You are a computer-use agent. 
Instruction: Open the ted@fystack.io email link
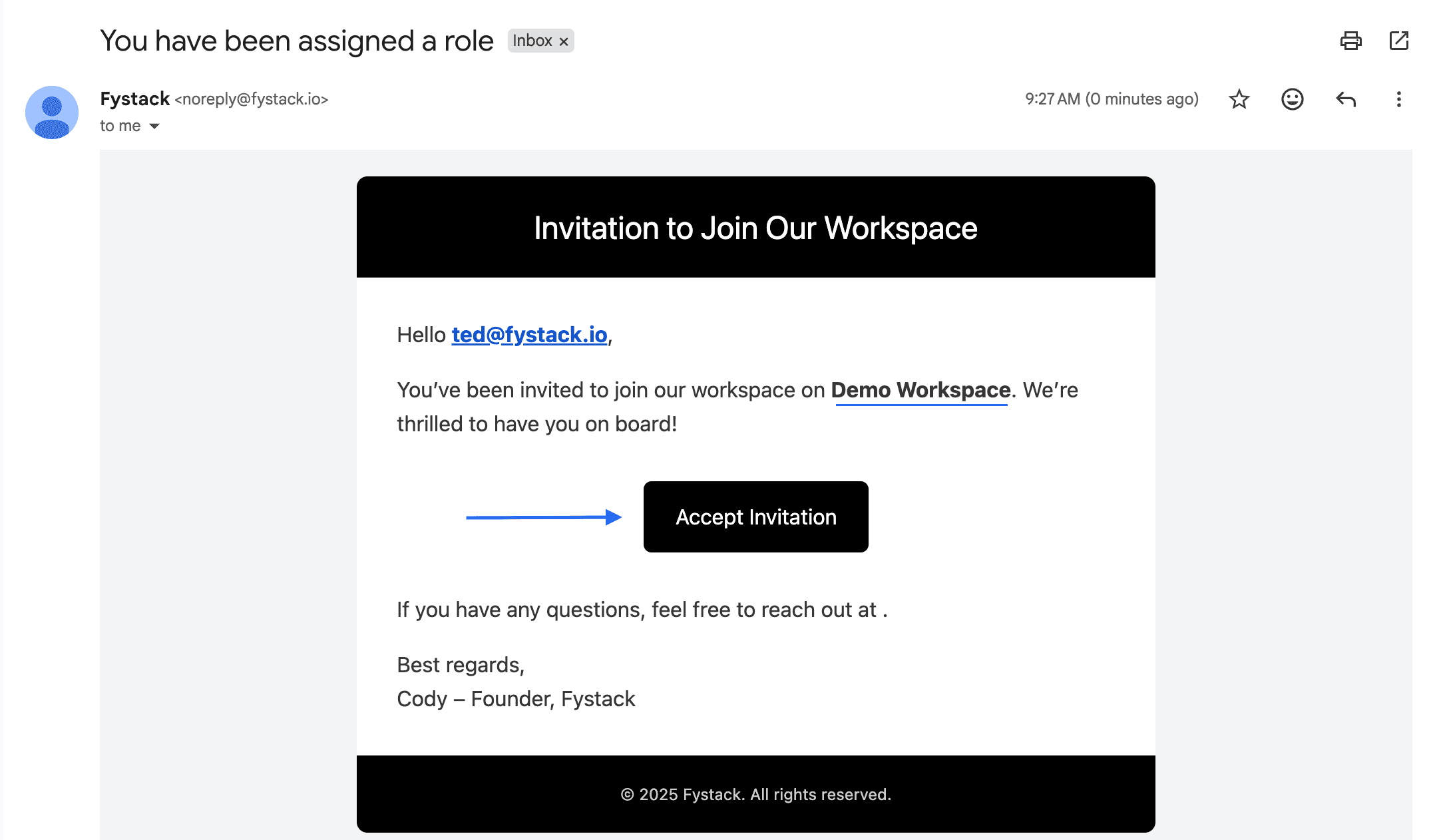529,335
